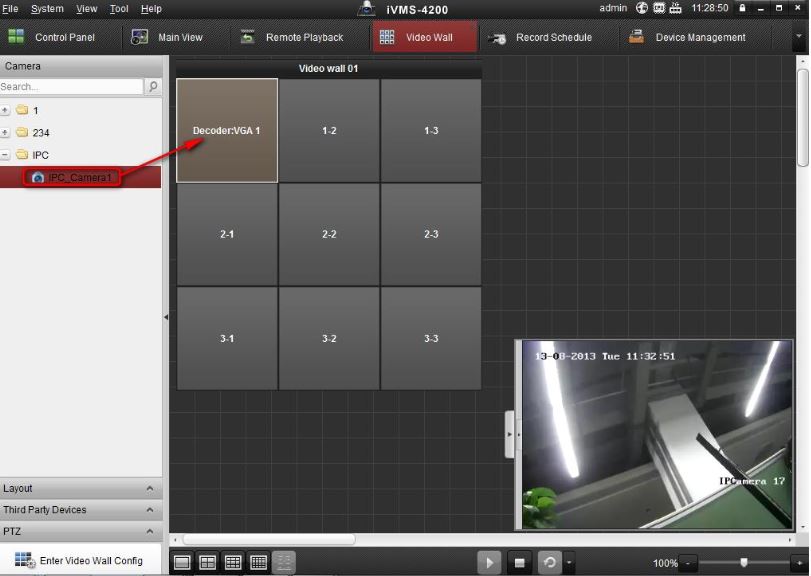This screenshot has height=576, width=811.
Task: Click the camera search magnifier icon
Action: pyautogui.click(x=153, y=86)
